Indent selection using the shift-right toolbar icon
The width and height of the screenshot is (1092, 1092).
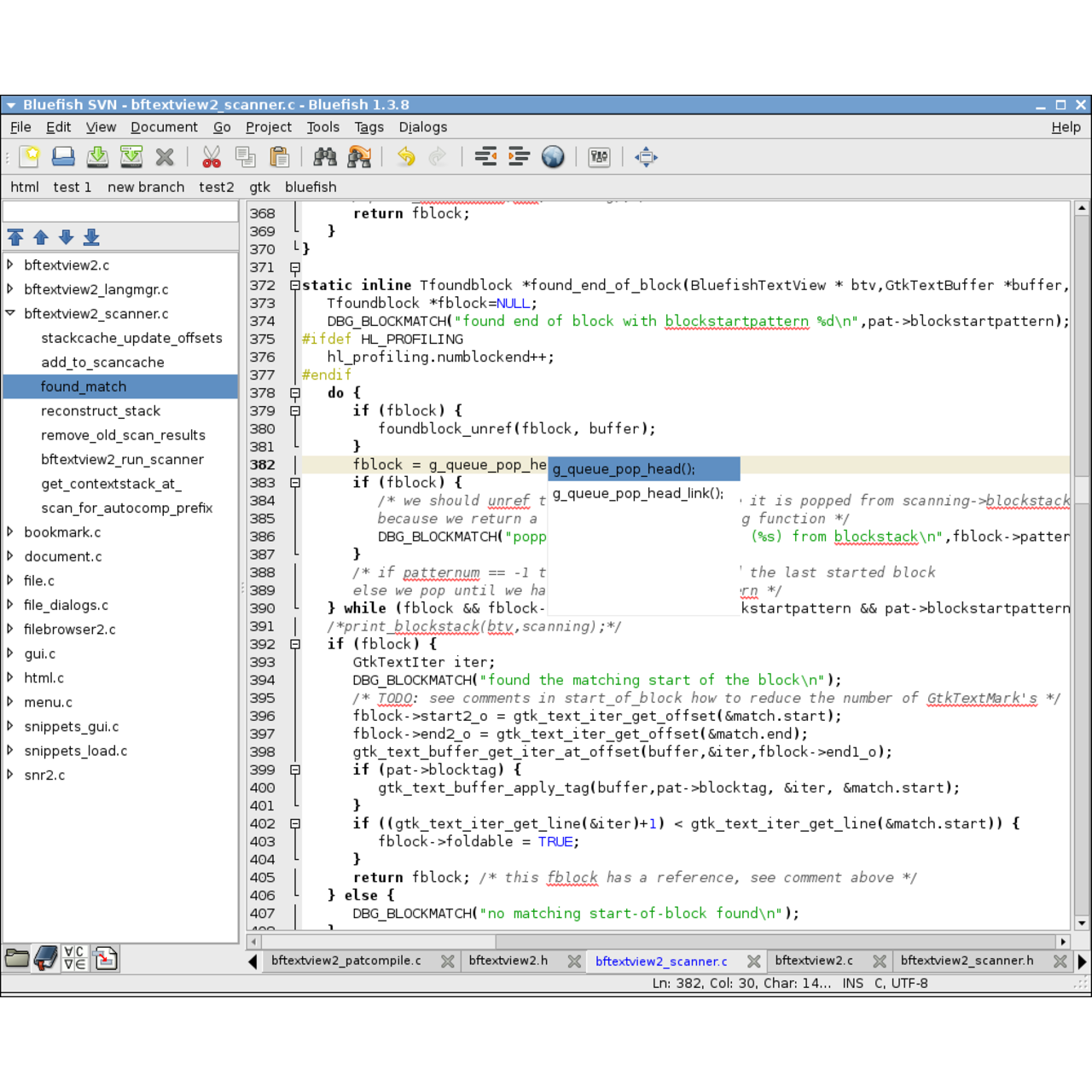(518, 157)
